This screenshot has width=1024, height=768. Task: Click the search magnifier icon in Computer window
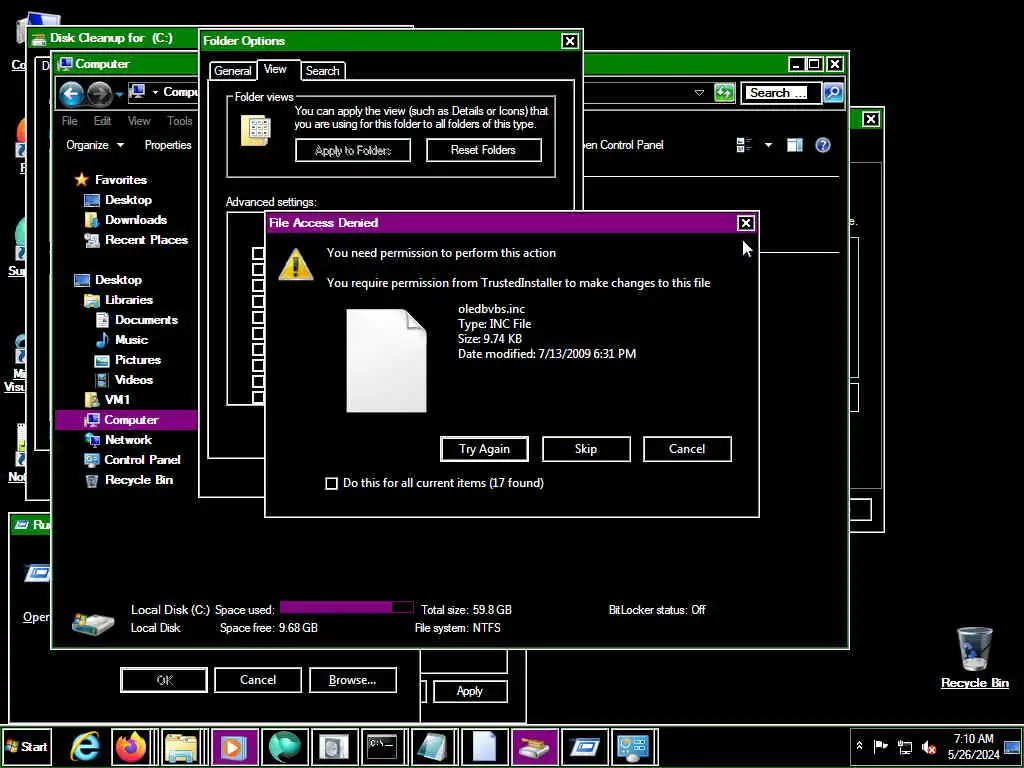pyautogui.click(x=833, y=93)
